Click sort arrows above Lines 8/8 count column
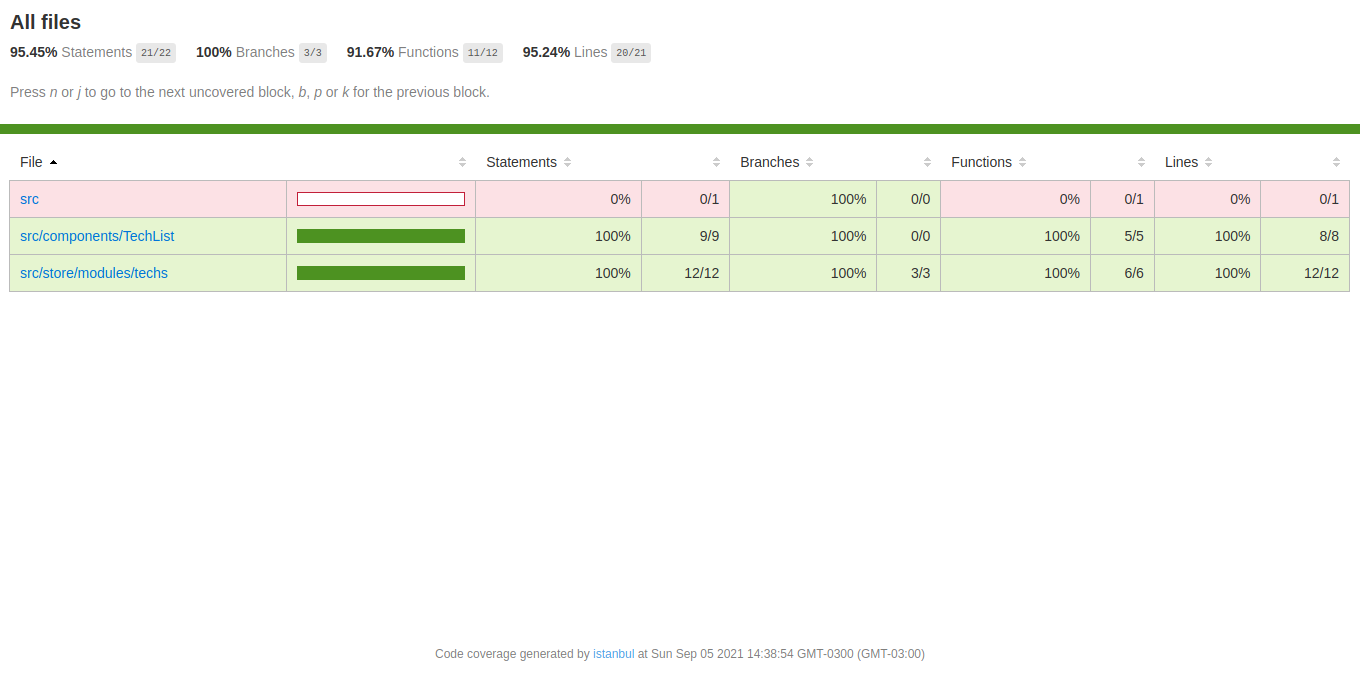1360x675 pixels. [1336, 162]
